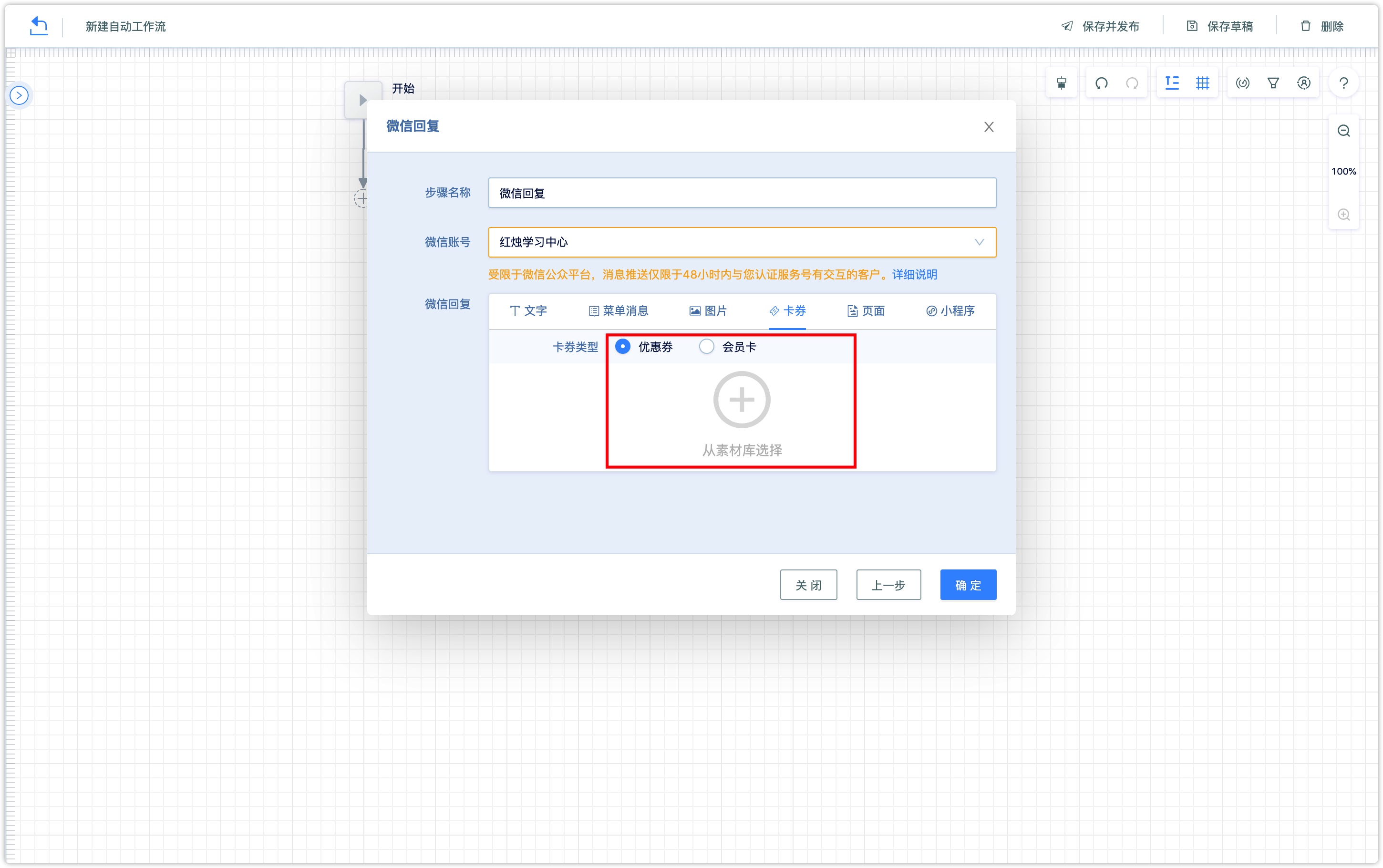The image size is (1383, 868).
Task: Zoom out the canvas
Action: pos(1343,131)
